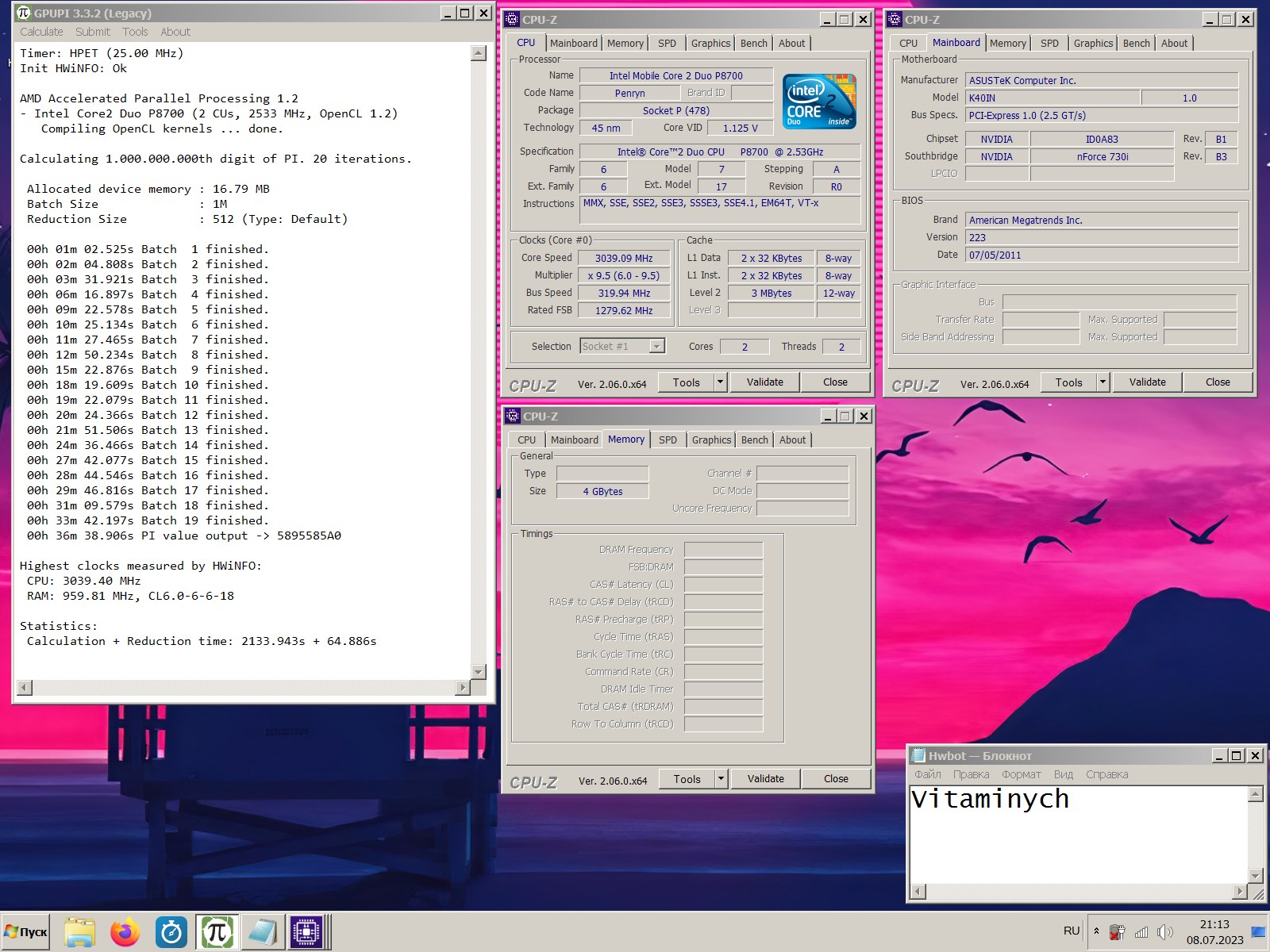This screenshot has height=952, width=1270.
Task: Switch to Mainboard tab in top-left CPU-Z
Action: 574,44
